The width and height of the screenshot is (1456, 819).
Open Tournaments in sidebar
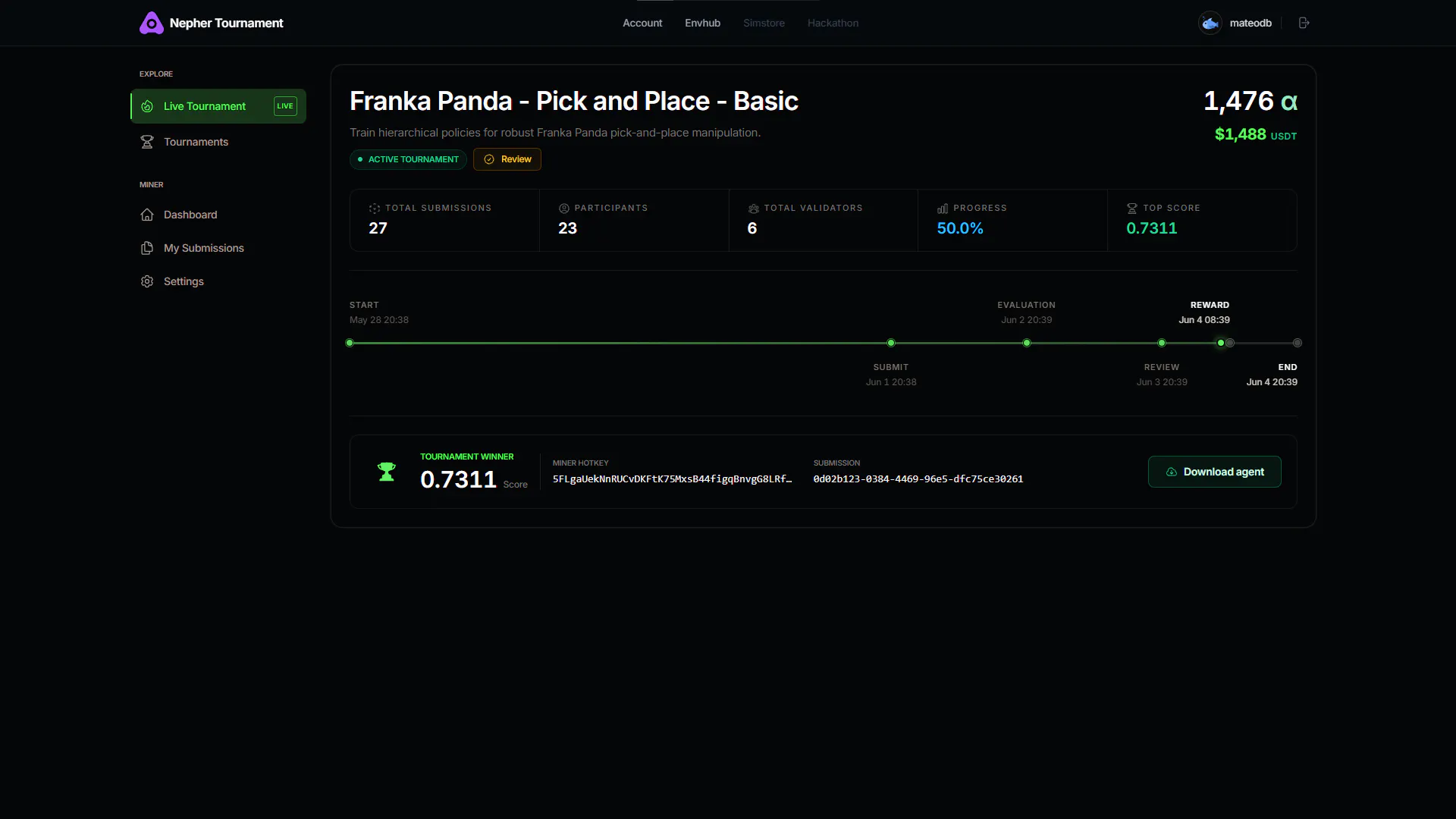pos(218,142)
